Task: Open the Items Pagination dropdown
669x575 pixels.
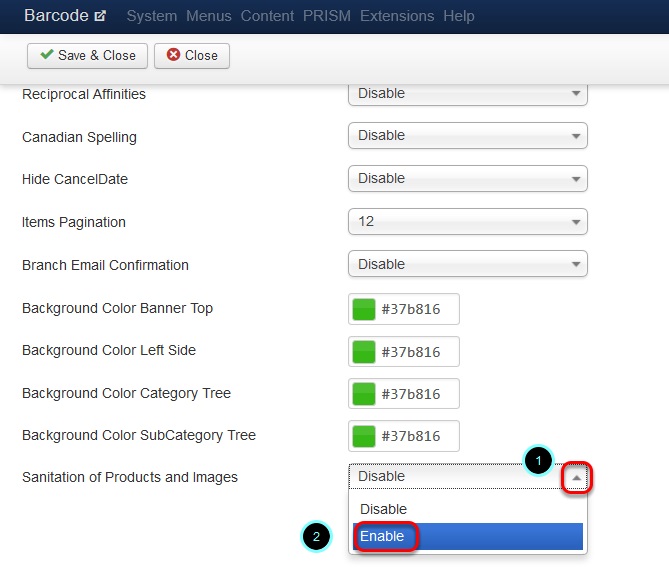Action: [468, 221]
